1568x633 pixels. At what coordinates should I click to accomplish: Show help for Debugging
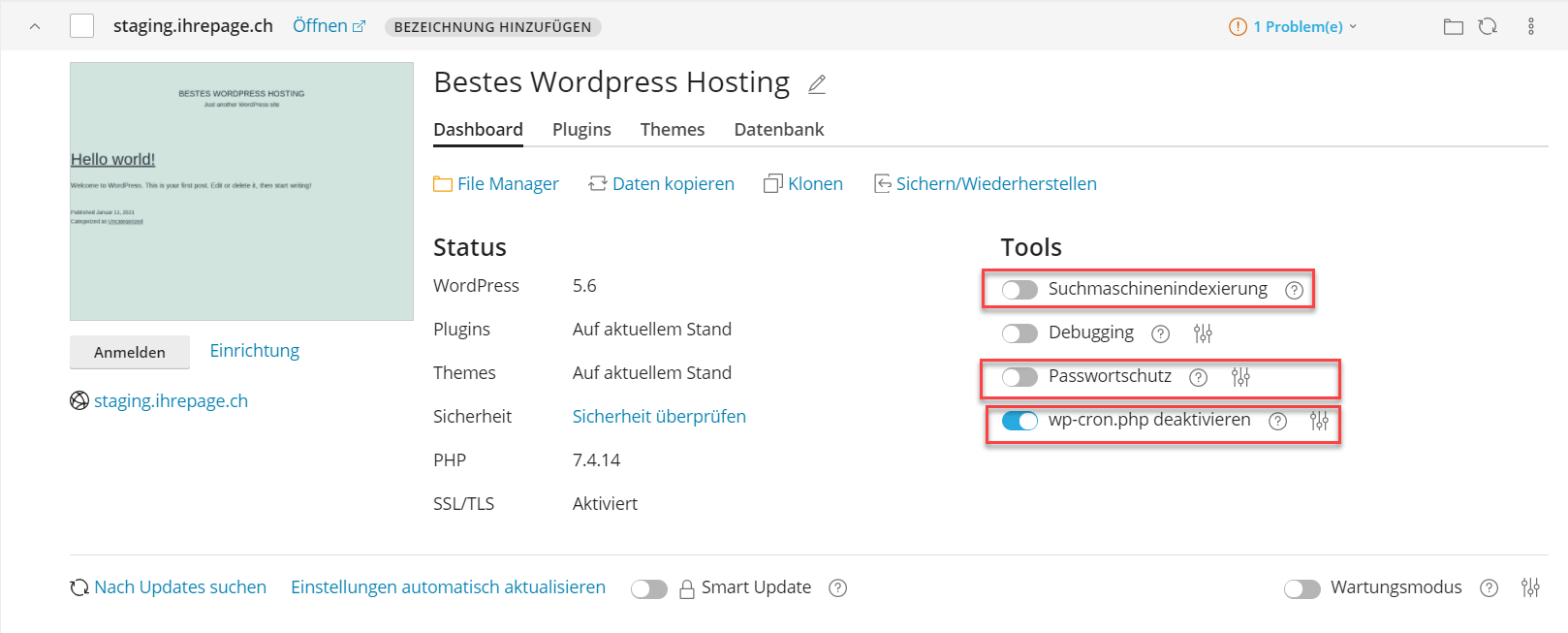[1160, 333]
